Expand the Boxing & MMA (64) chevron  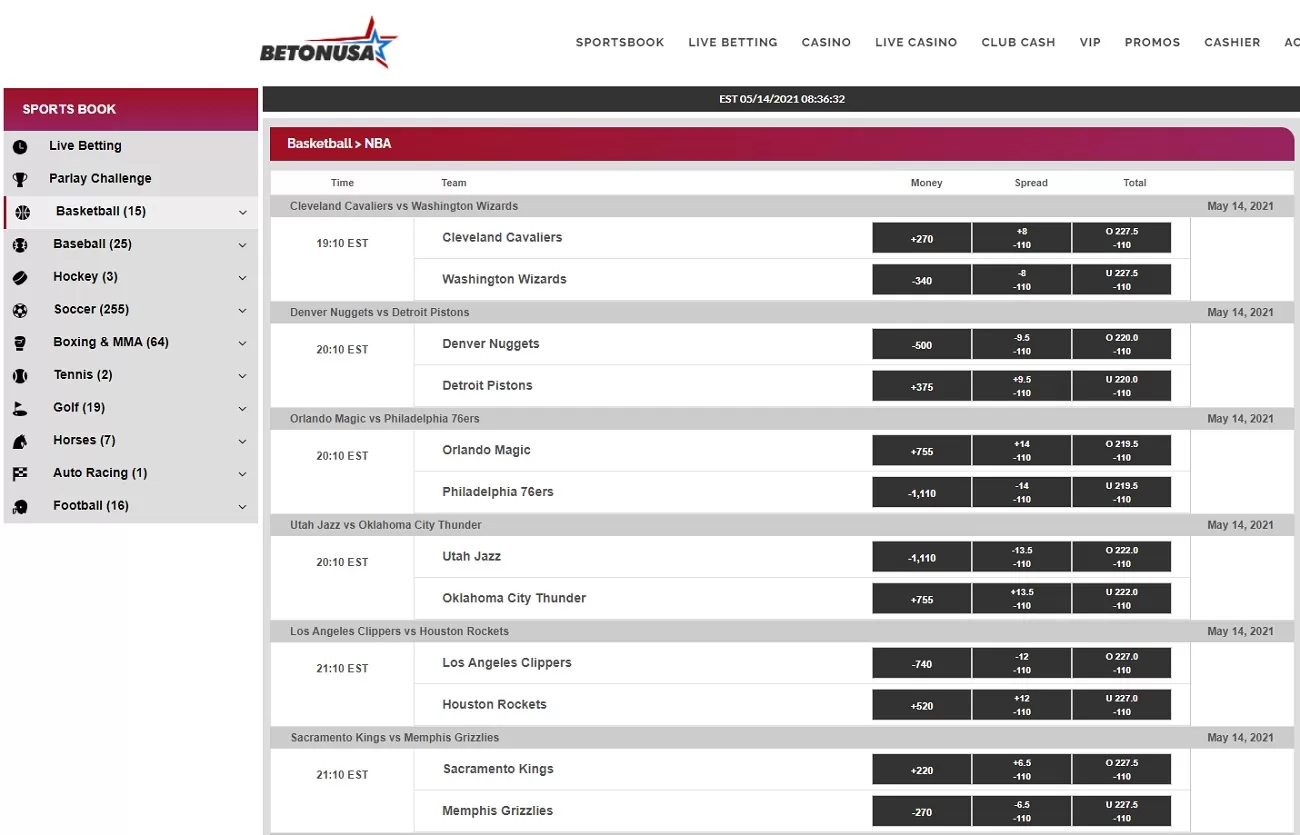click(243, 343)
